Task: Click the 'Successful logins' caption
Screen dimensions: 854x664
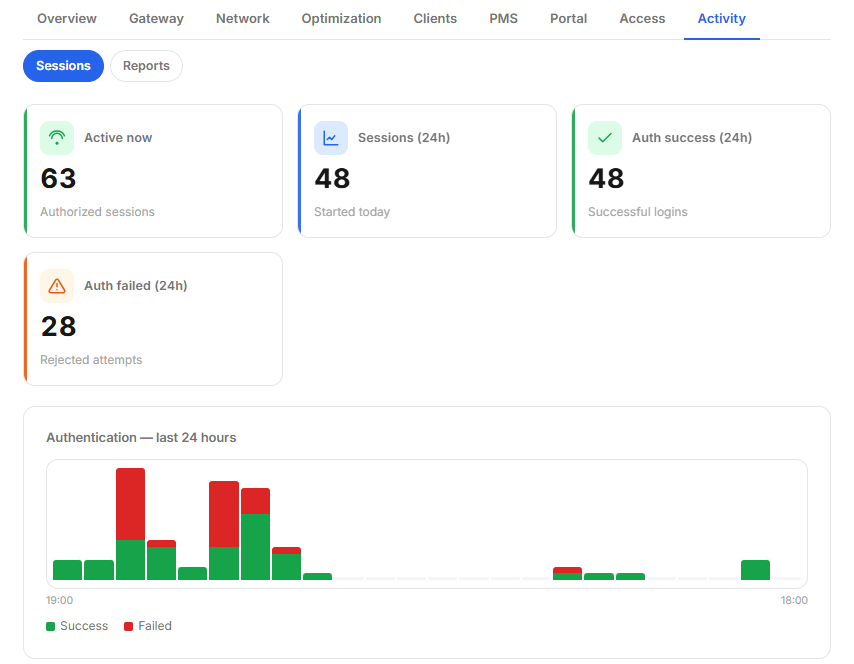Action: tap(638, 212)
